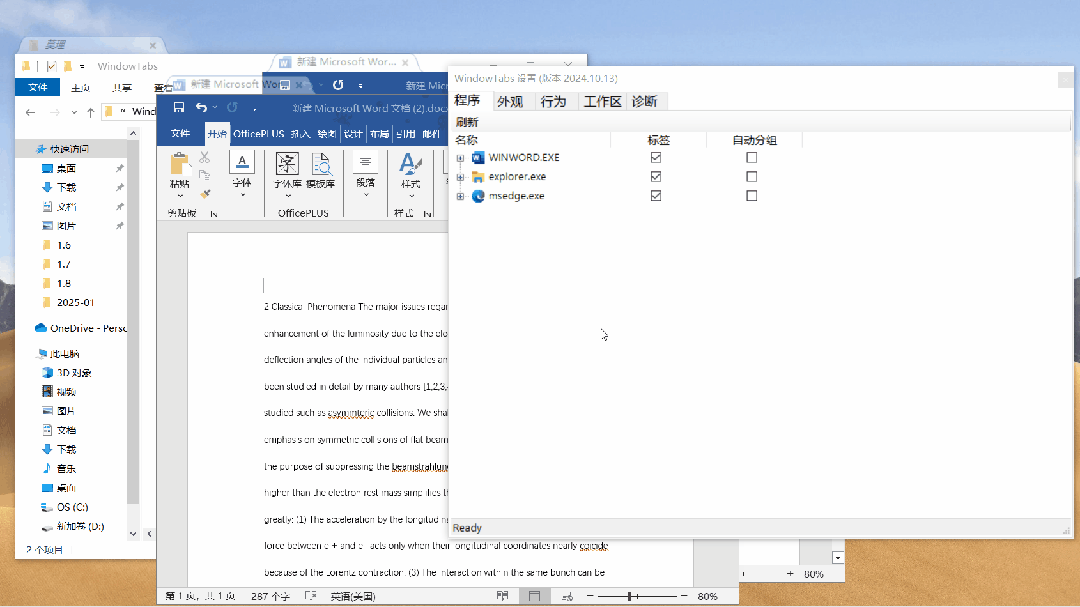Screen dimensions: 1080x607
Task: Open Word's 文件 (File) menu
Action: [x=181, y=132]
